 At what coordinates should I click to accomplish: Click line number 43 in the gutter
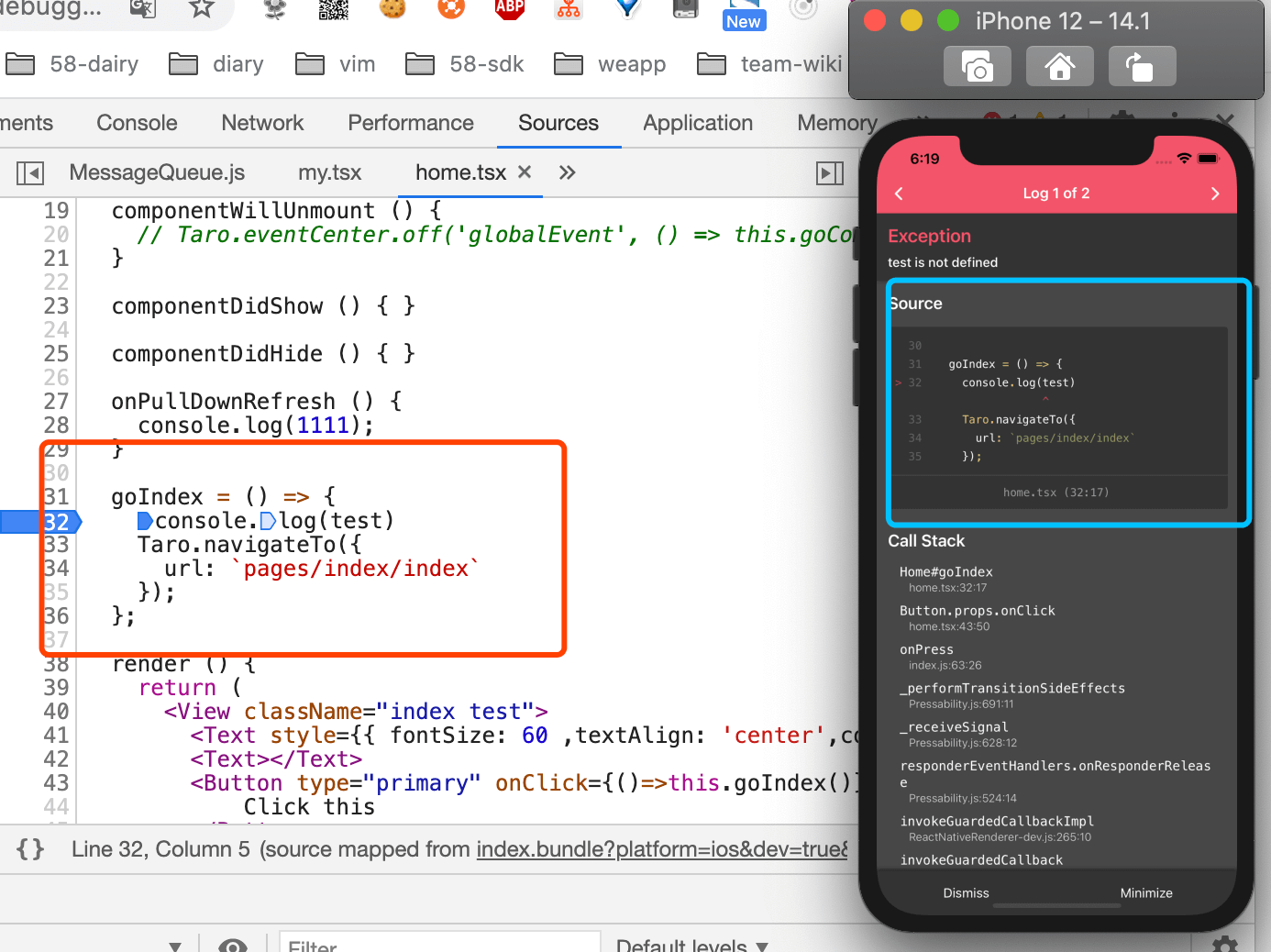(56, 783)
